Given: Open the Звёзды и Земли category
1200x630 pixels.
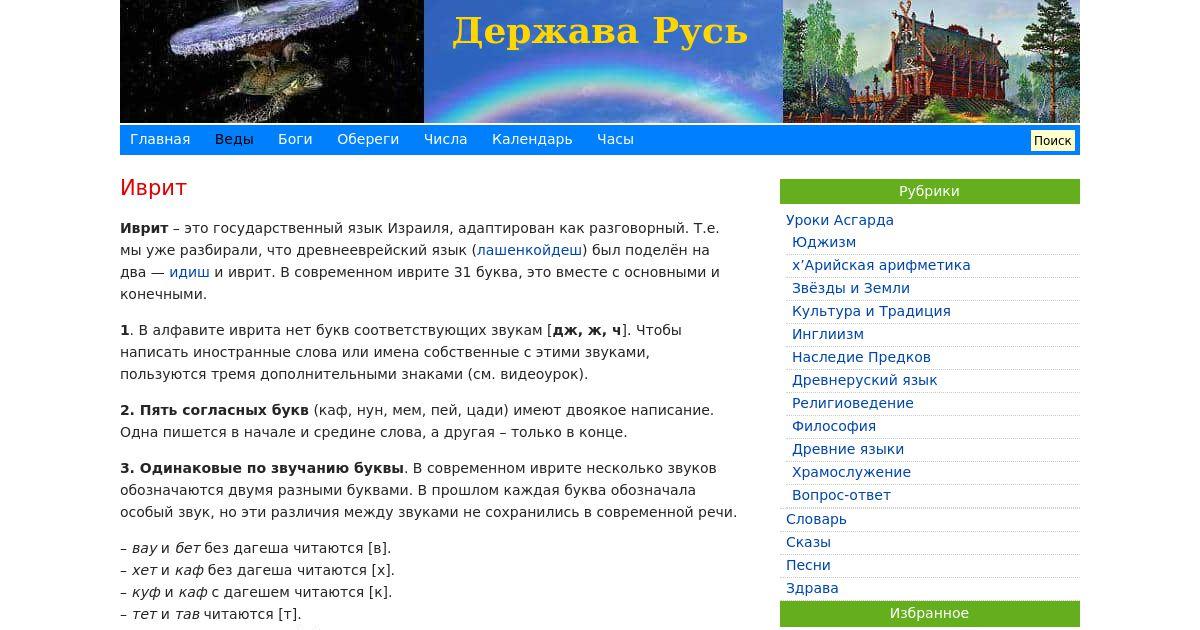Looking at the screenshot, I should 851,288.
